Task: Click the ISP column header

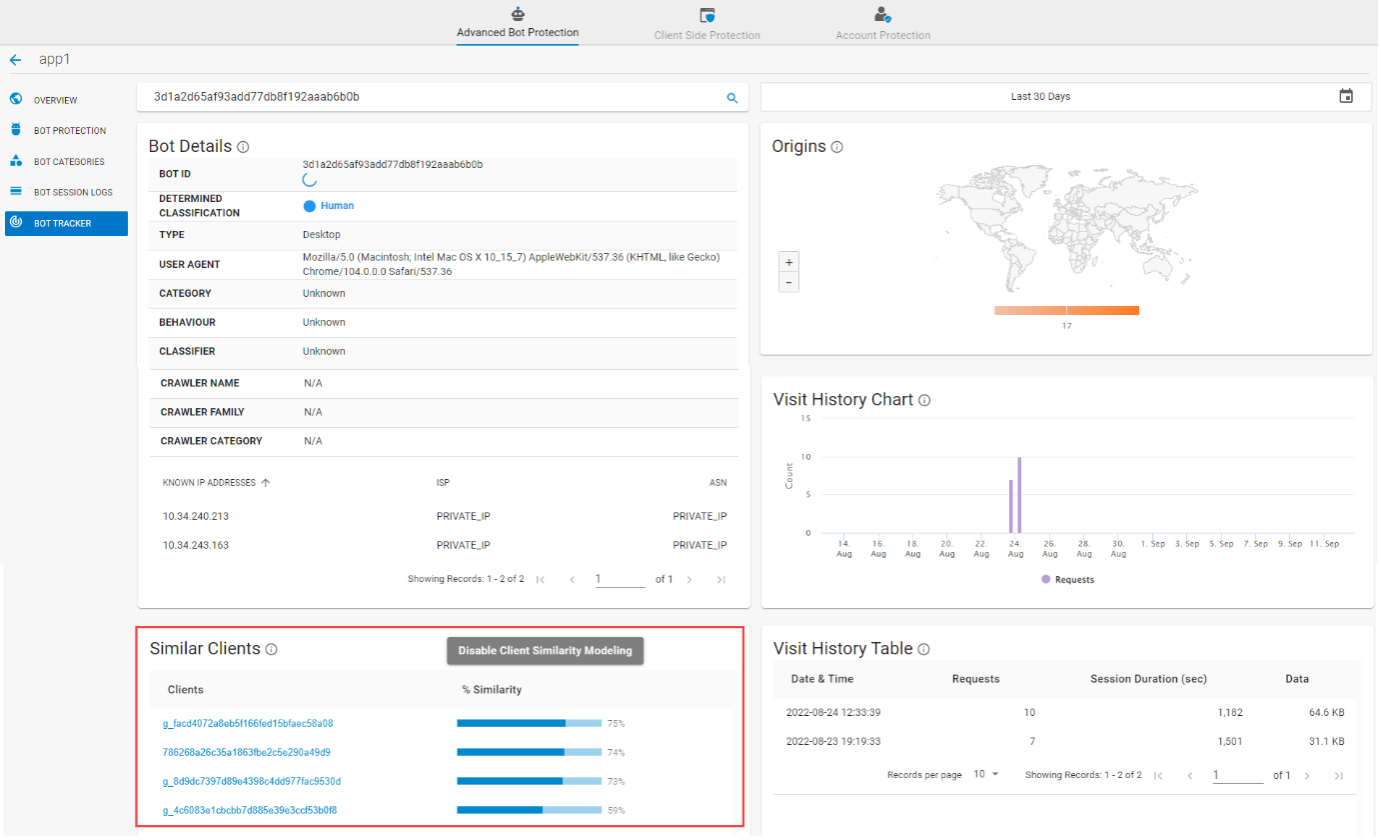Action: [x=443, y=482]
